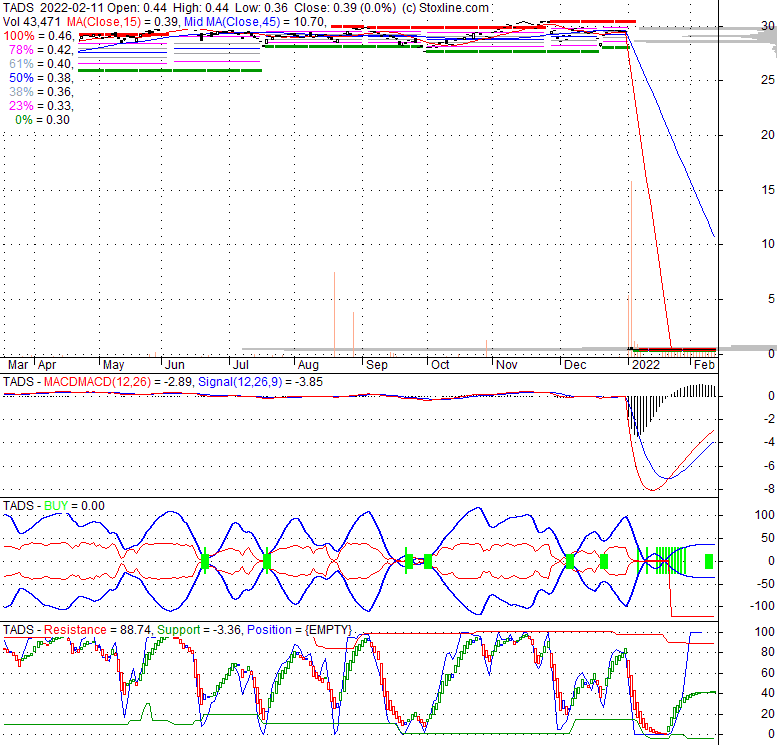Click the price axis value 25
This screenshot has width=778, height=746.
pos(768,80)
